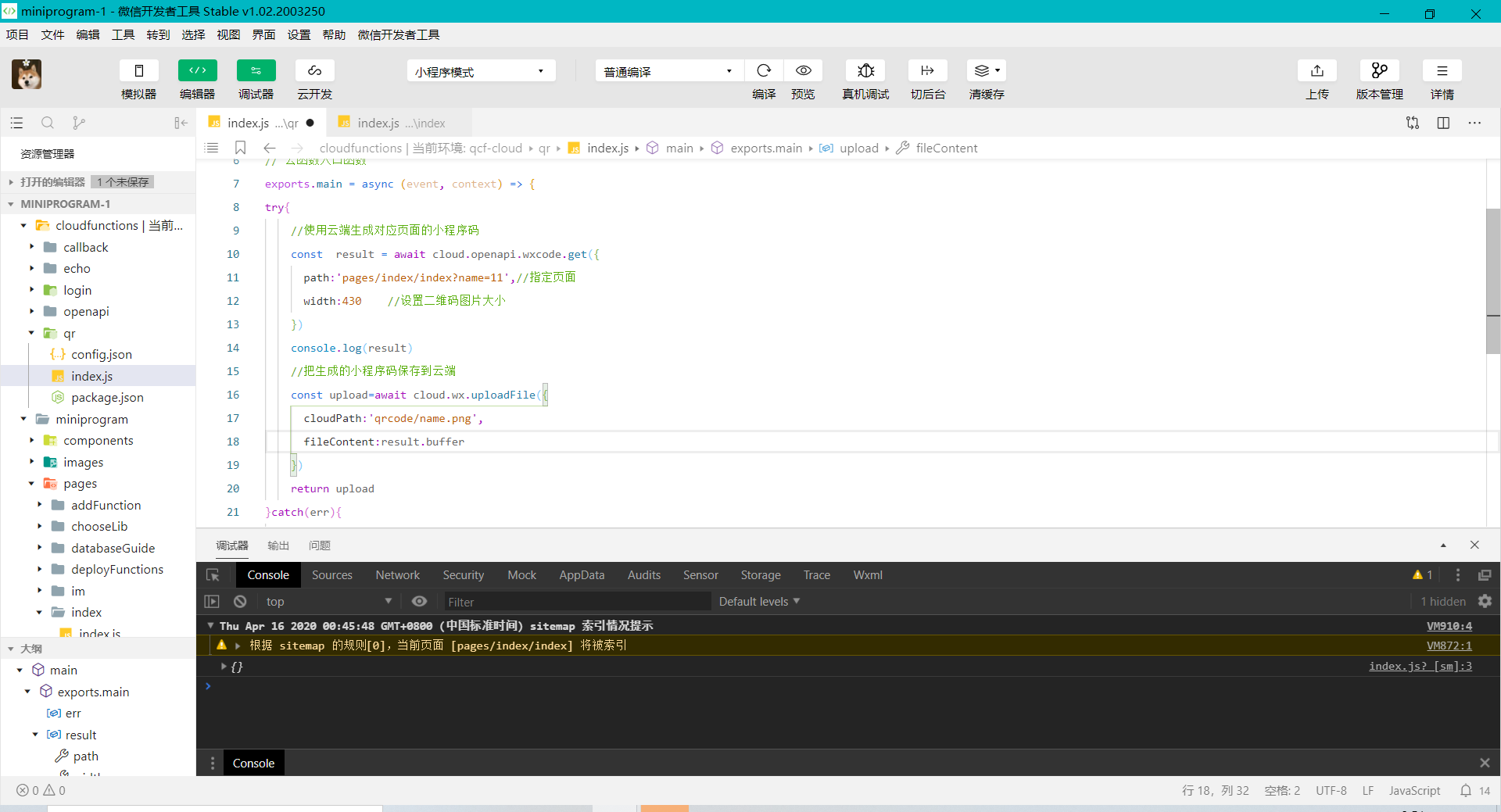Open the 项目 menu

[17, 34]
